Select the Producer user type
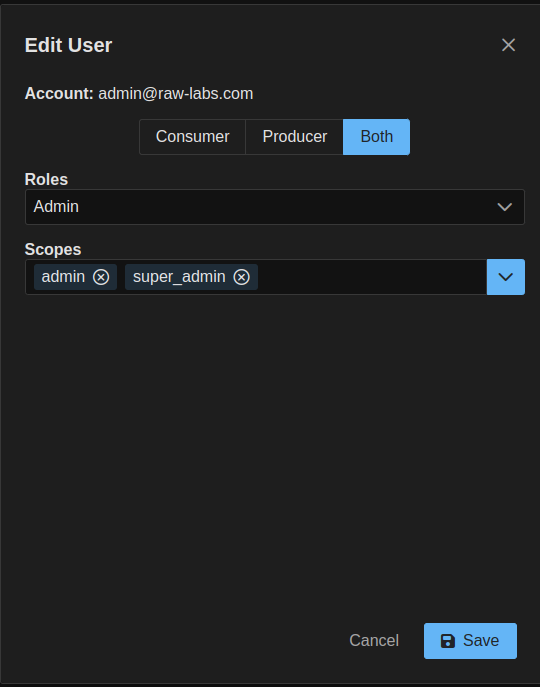 coord(295,137)
